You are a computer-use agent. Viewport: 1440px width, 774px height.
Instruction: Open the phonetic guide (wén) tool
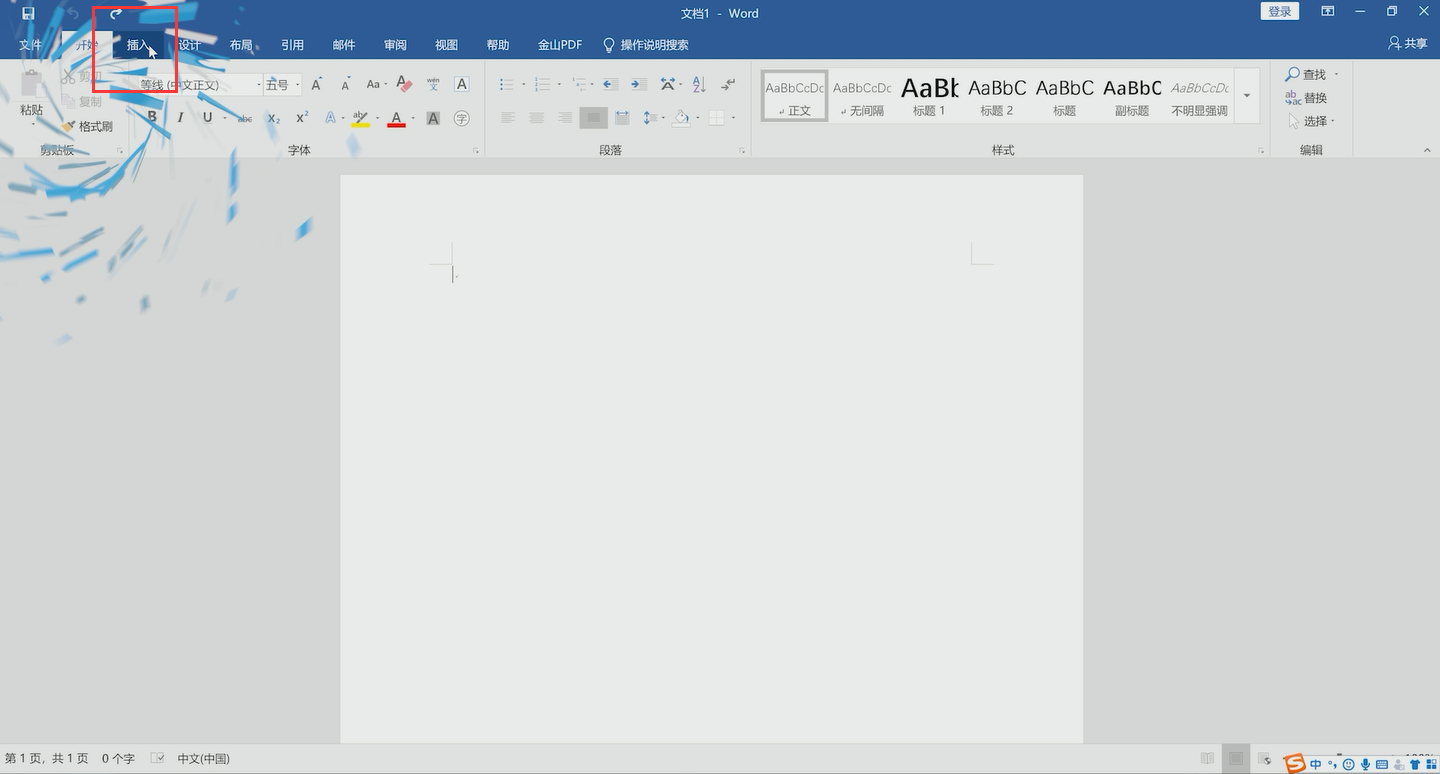433,85
